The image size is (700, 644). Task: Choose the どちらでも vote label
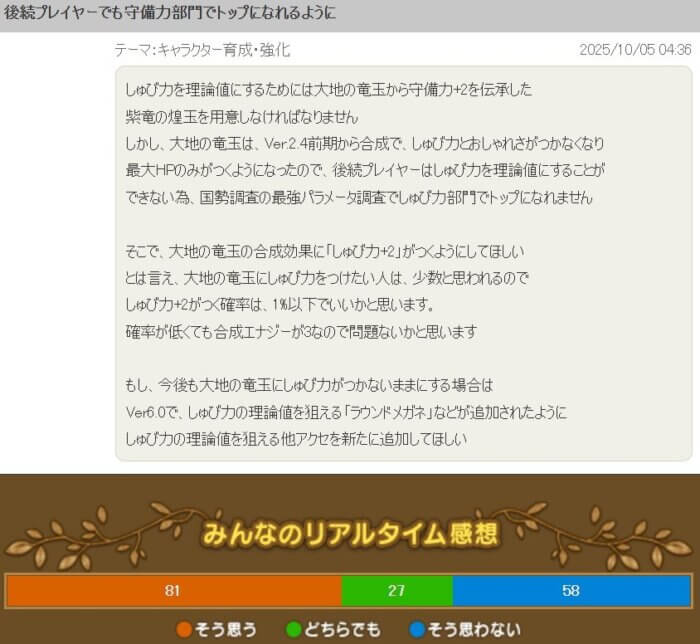343,629
